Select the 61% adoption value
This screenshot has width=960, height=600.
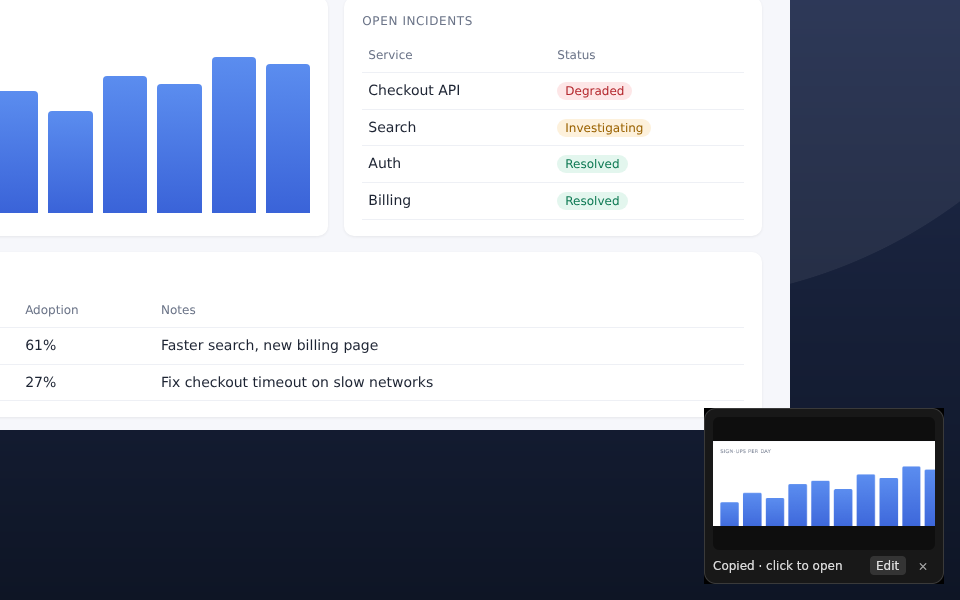(x=40, y=345)
